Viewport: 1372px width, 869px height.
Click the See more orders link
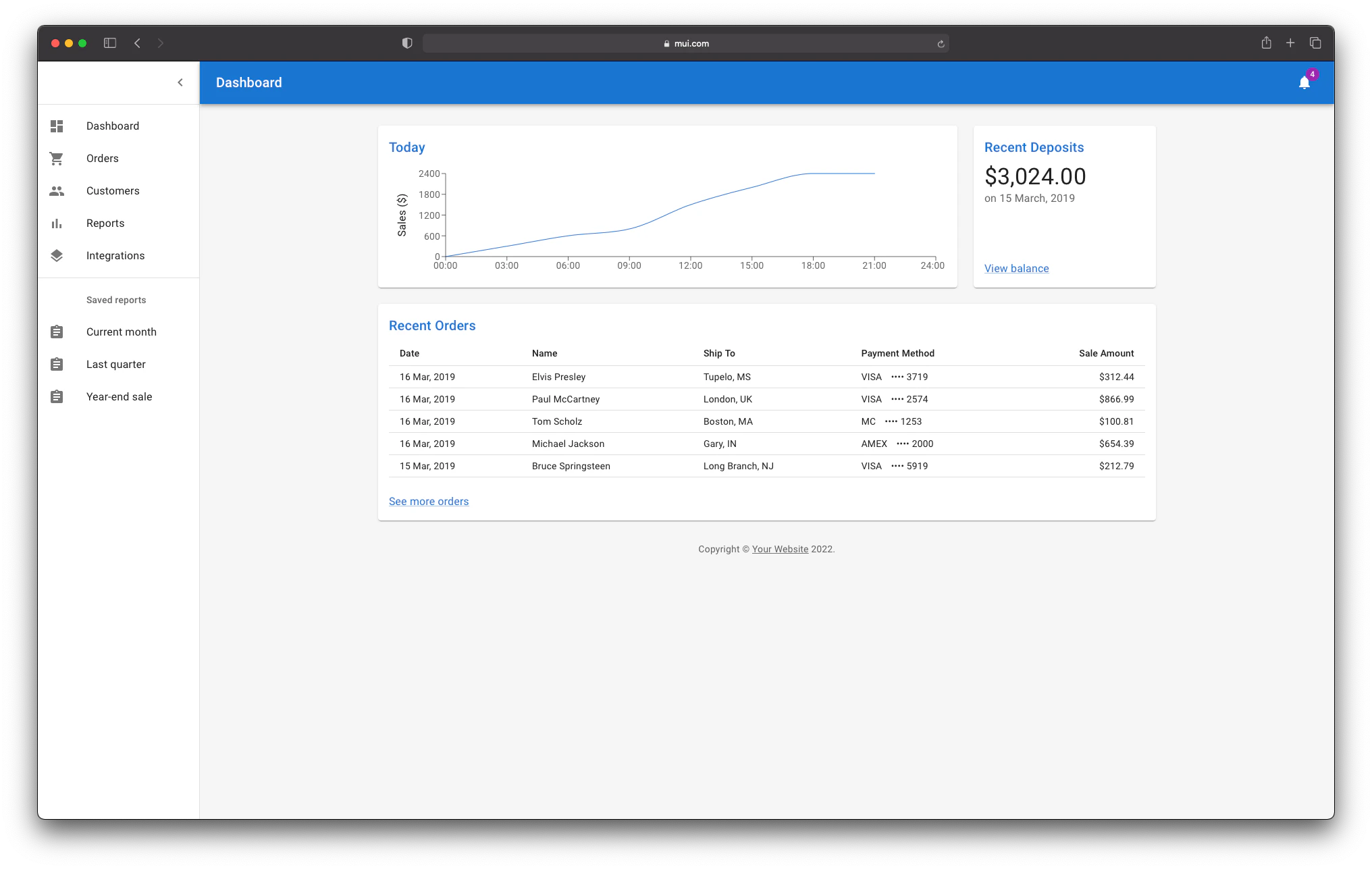428,501
